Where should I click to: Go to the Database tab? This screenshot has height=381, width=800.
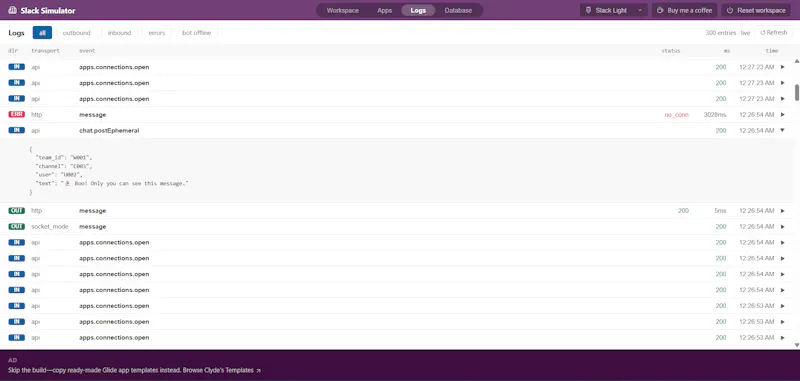coord(458,10)
